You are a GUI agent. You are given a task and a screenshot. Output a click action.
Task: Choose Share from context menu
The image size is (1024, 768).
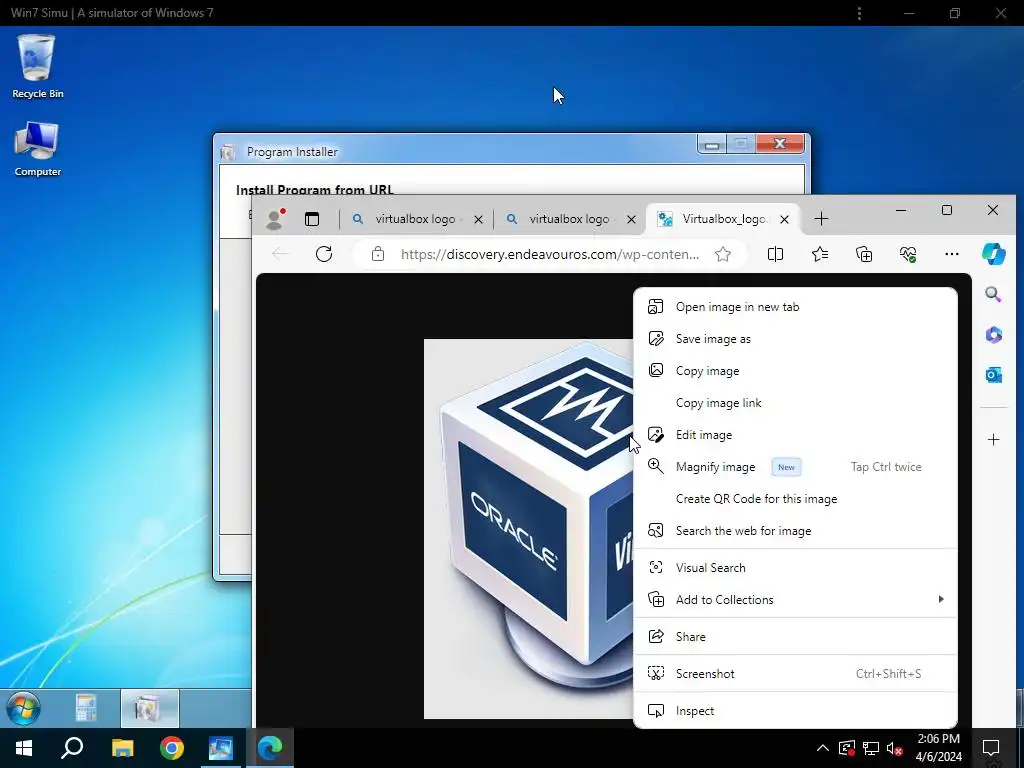[x=795, y=637]
